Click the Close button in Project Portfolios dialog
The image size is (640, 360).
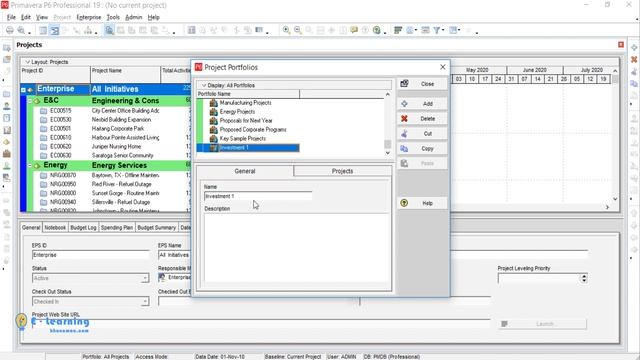[x=422, y=84]
